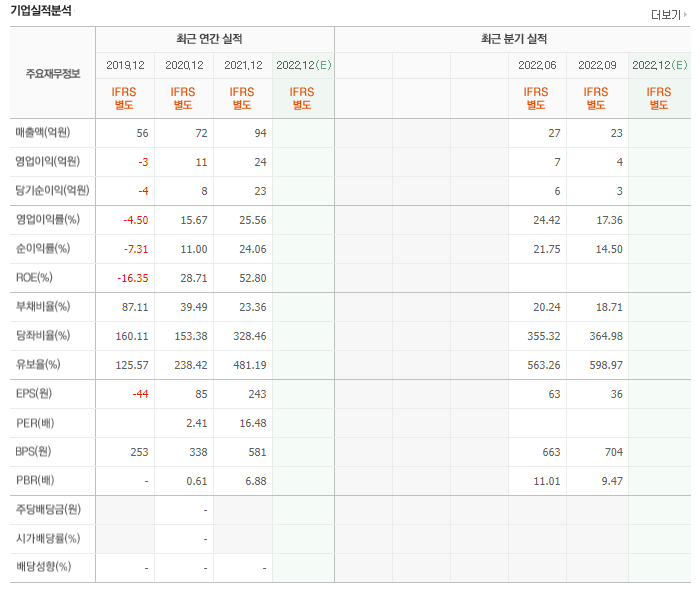
Task: Click the 주요재무정보 header cell
Action: (53, 73)
